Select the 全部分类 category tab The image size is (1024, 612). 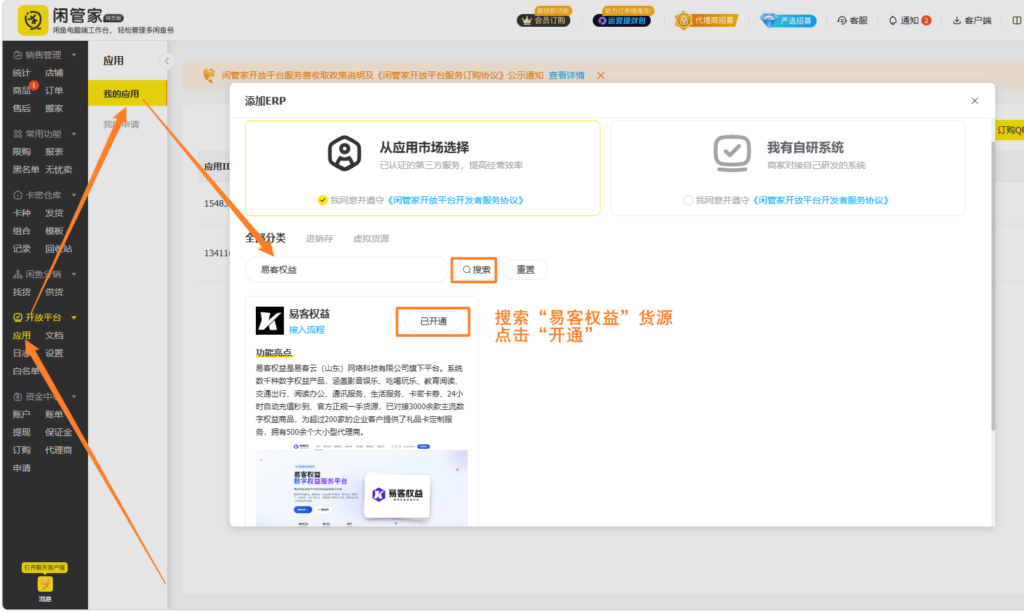tap(265, 238)
